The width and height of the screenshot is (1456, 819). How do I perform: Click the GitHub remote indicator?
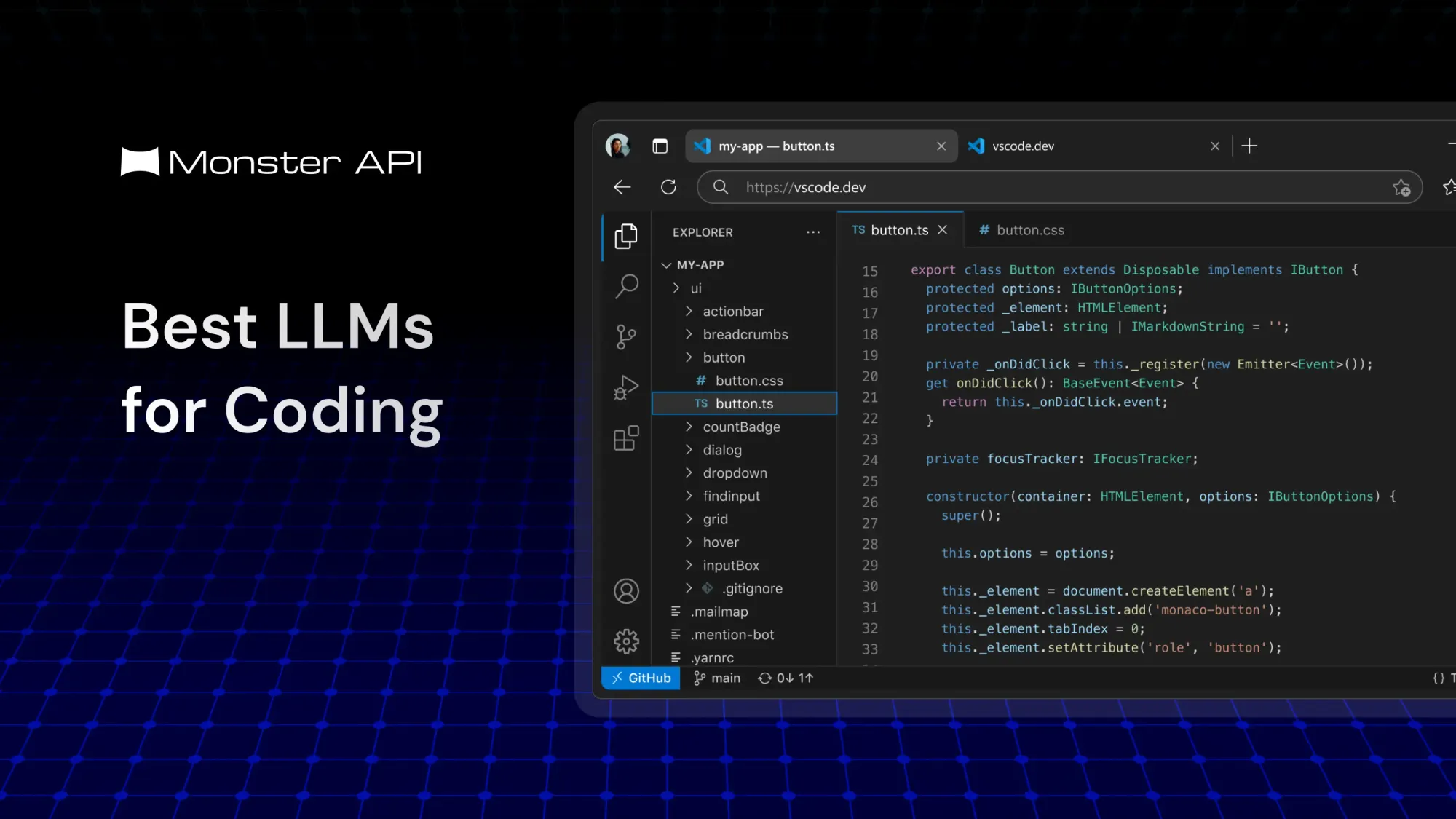click(x=641, y=678)
